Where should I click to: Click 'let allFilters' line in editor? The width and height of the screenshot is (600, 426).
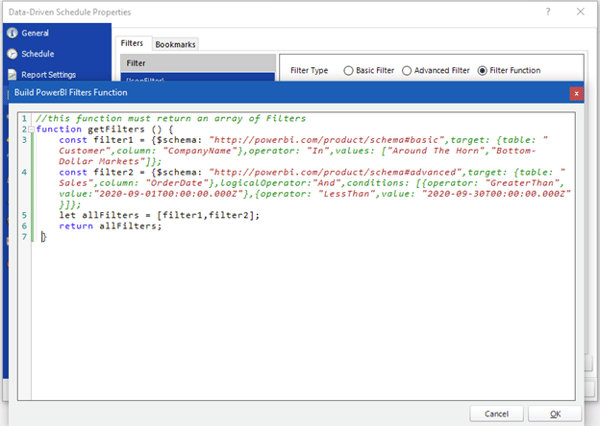click(x=159, y=215)
